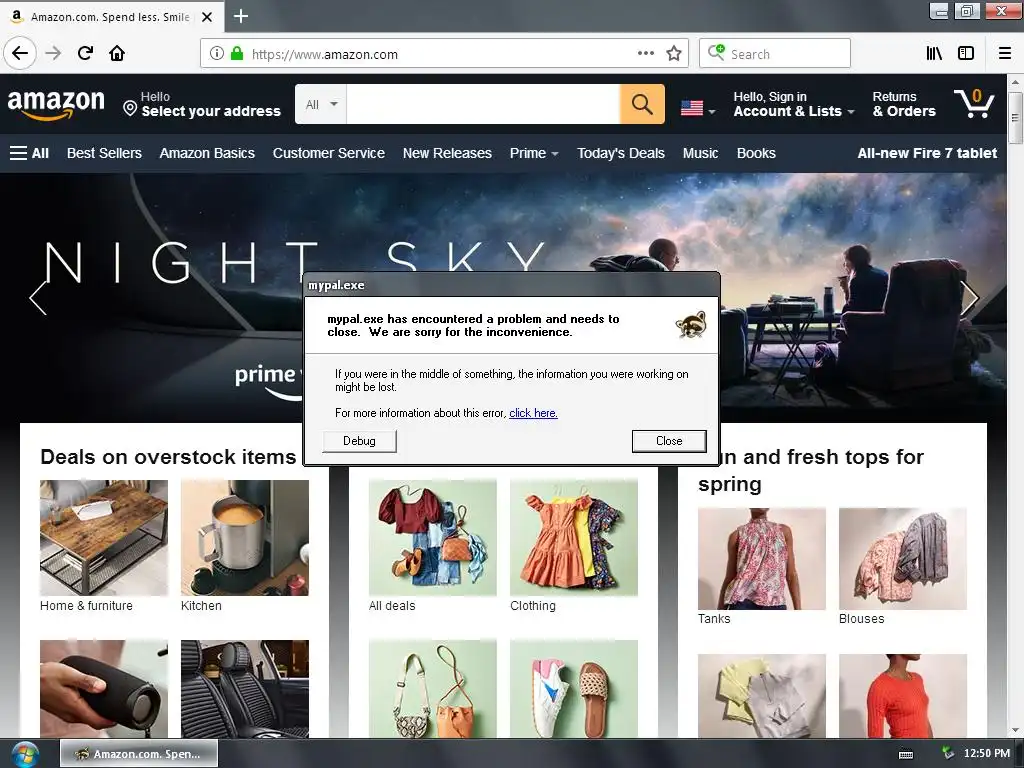Reload the current page
The height and width of the screenshot is (768, 1024).
coord(85,54)
